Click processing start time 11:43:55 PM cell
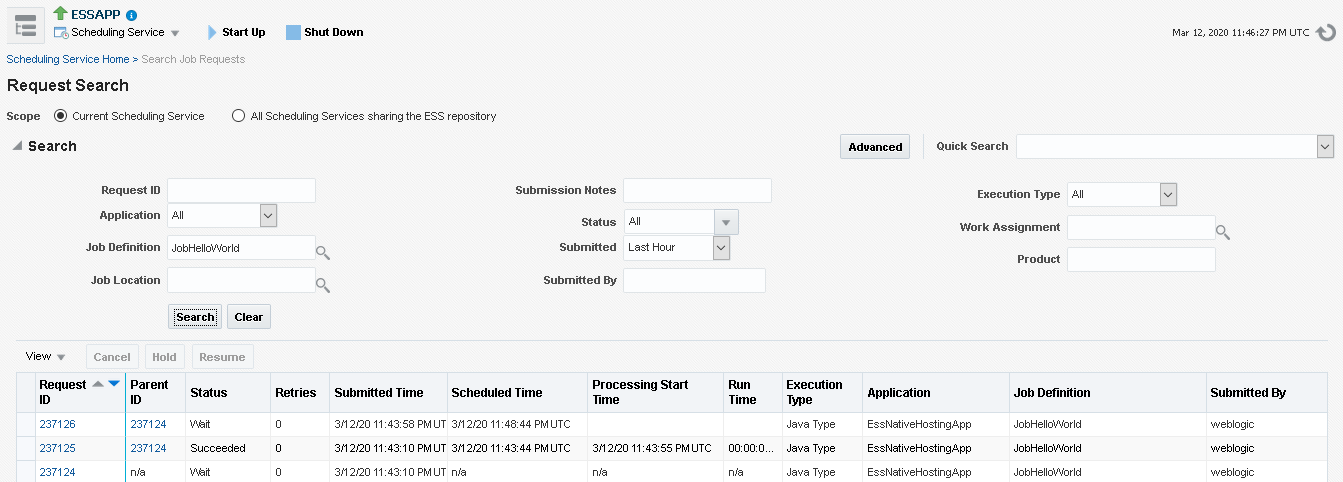1343x482 pixels. (x=655, y=448)
